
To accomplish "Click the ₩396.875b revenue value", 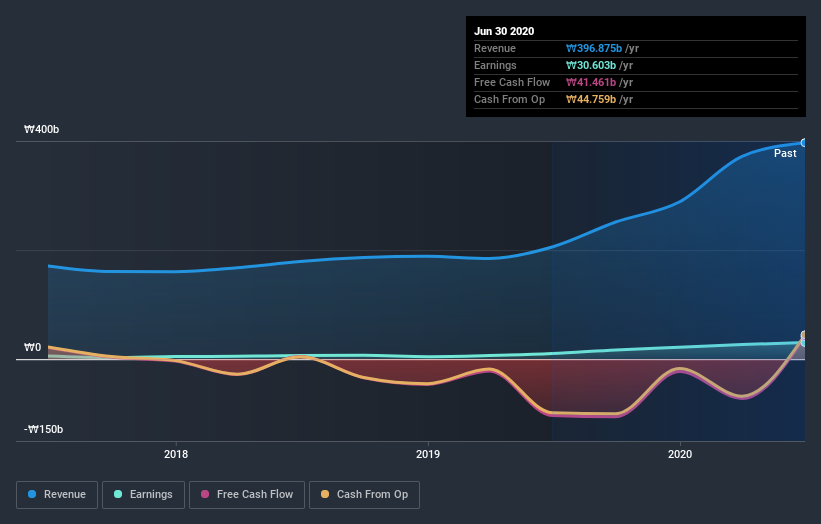I will (x=594, y=49).
